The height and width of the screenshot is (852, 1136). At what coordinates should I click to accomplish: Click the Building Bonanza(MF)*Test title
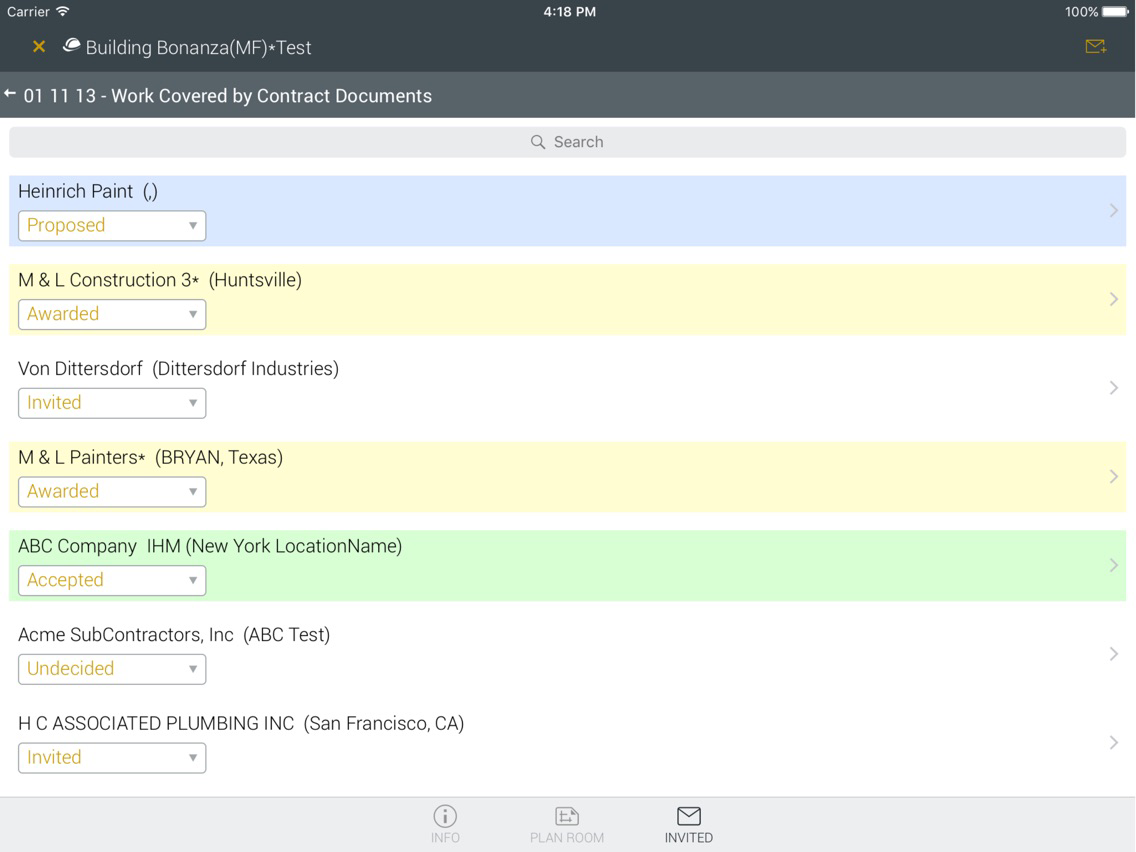point(199,48)
